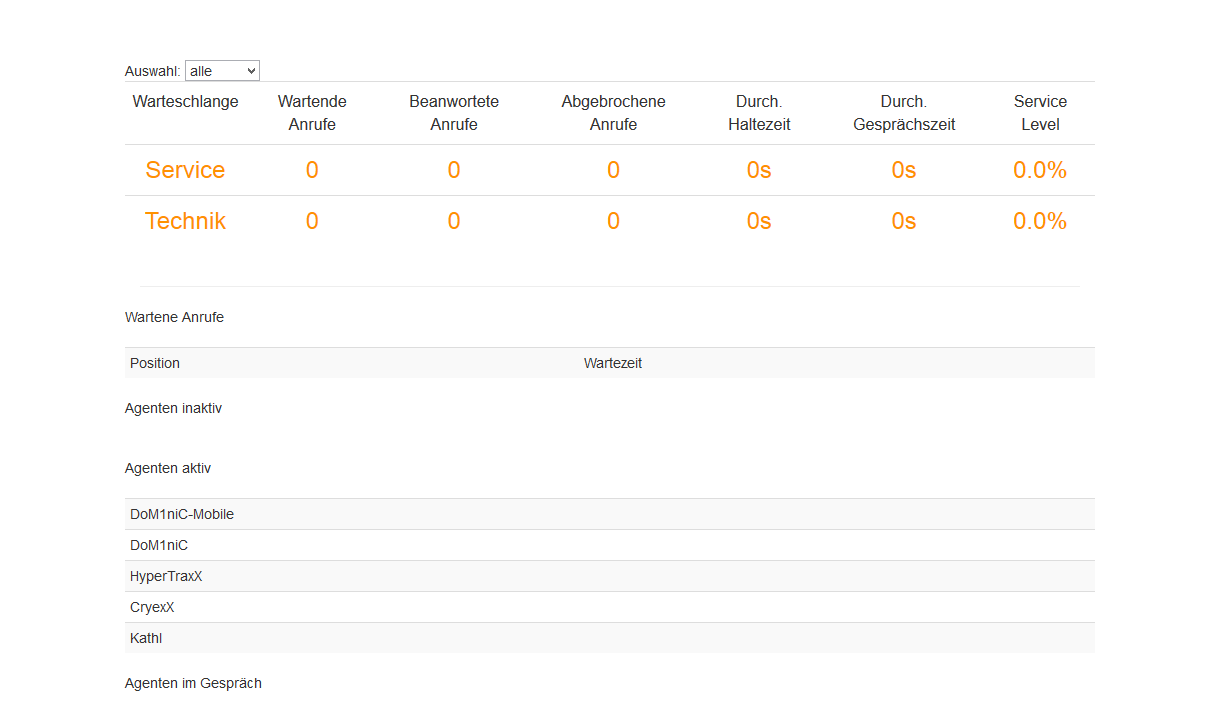Click the Warteschlange column header
Viewport: 1220px width, 720px height.
pos(185,102)
